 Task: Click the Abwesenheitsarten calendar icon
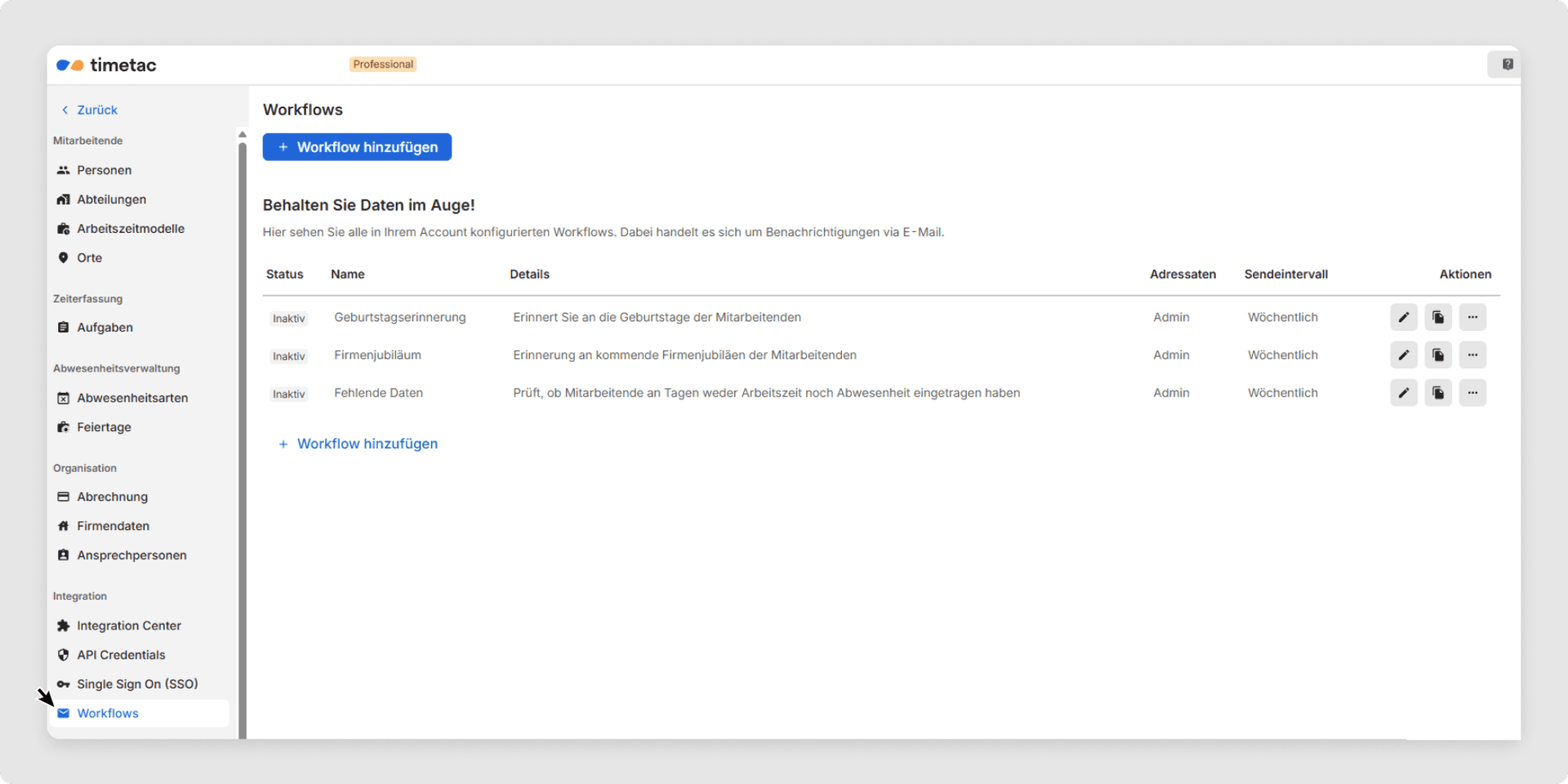coord(64,398)
